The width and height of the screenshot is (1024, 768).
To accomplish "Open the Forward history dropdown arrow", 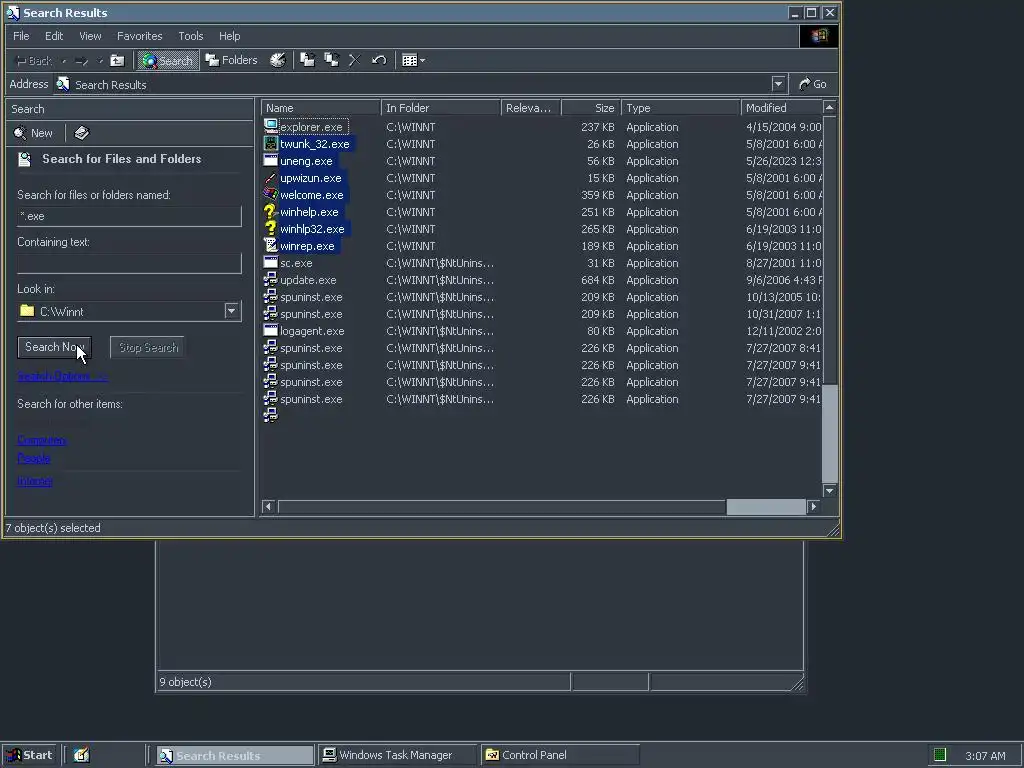I will [100, 61].
